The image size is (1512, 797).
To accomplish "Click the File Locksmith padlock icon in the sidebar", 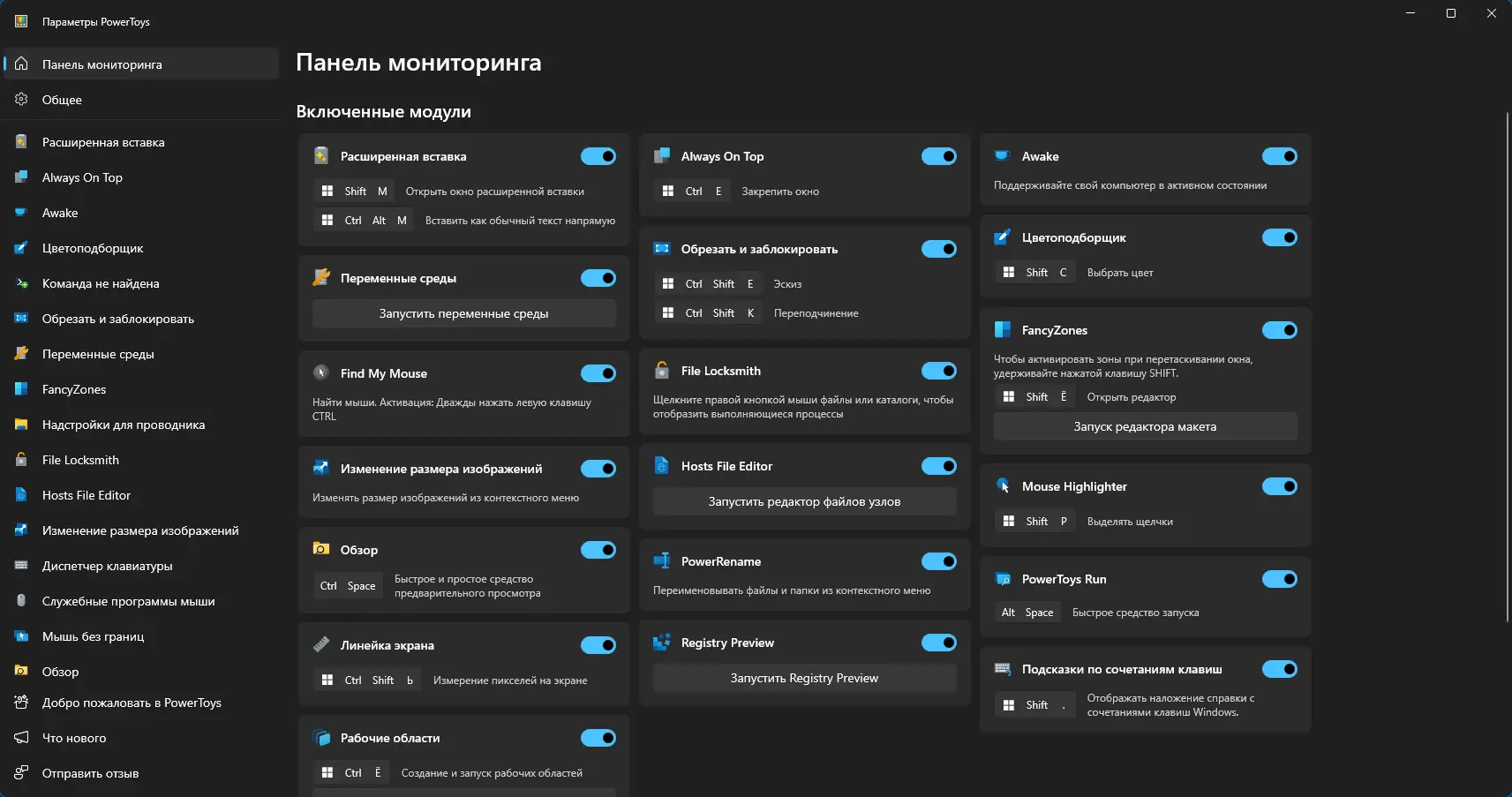I will point(21,460).
